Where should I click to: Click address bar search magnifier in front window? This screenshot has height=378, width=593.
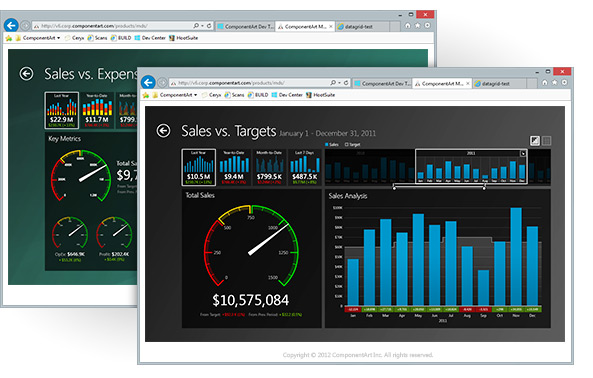click(333, 82)
